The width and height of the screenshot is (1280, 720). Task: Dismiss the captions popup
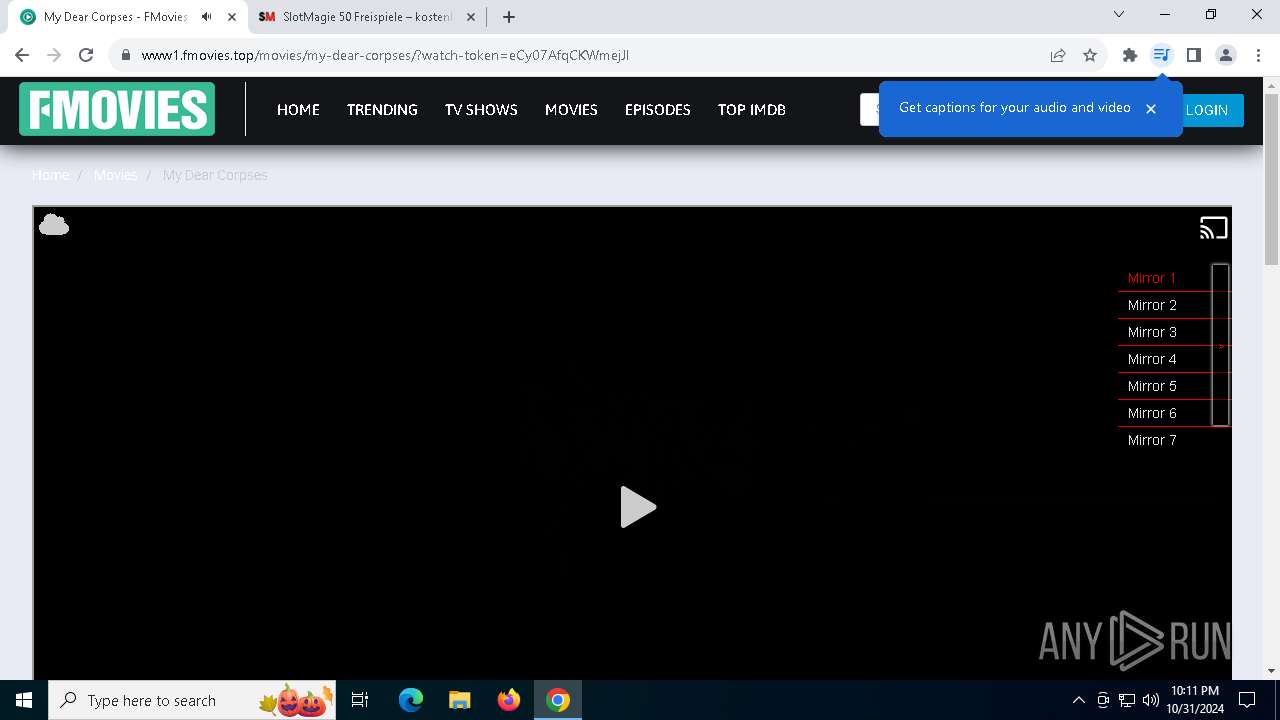(x=1151, y=108)
